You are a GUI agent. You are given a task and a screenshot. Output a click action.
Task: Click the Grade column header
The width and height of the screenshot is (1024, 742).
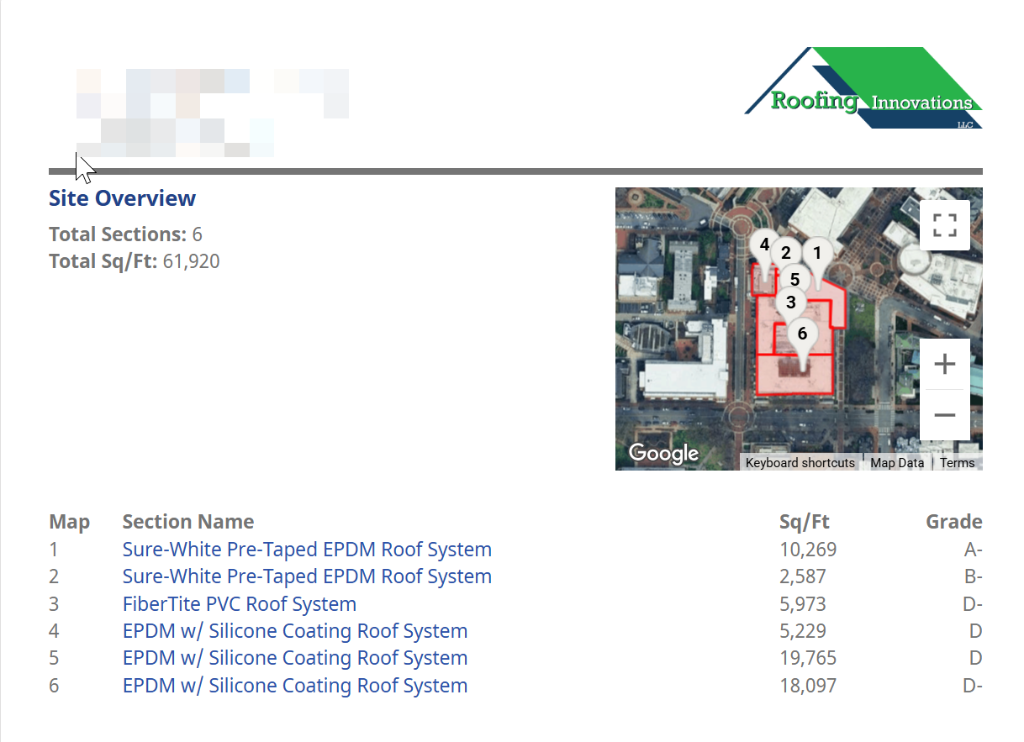coord(953,521)
